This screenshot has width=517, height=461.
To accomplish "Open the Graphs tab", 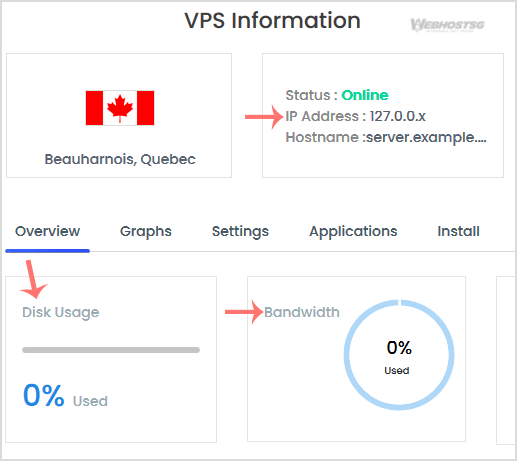I will coord(146,232).
